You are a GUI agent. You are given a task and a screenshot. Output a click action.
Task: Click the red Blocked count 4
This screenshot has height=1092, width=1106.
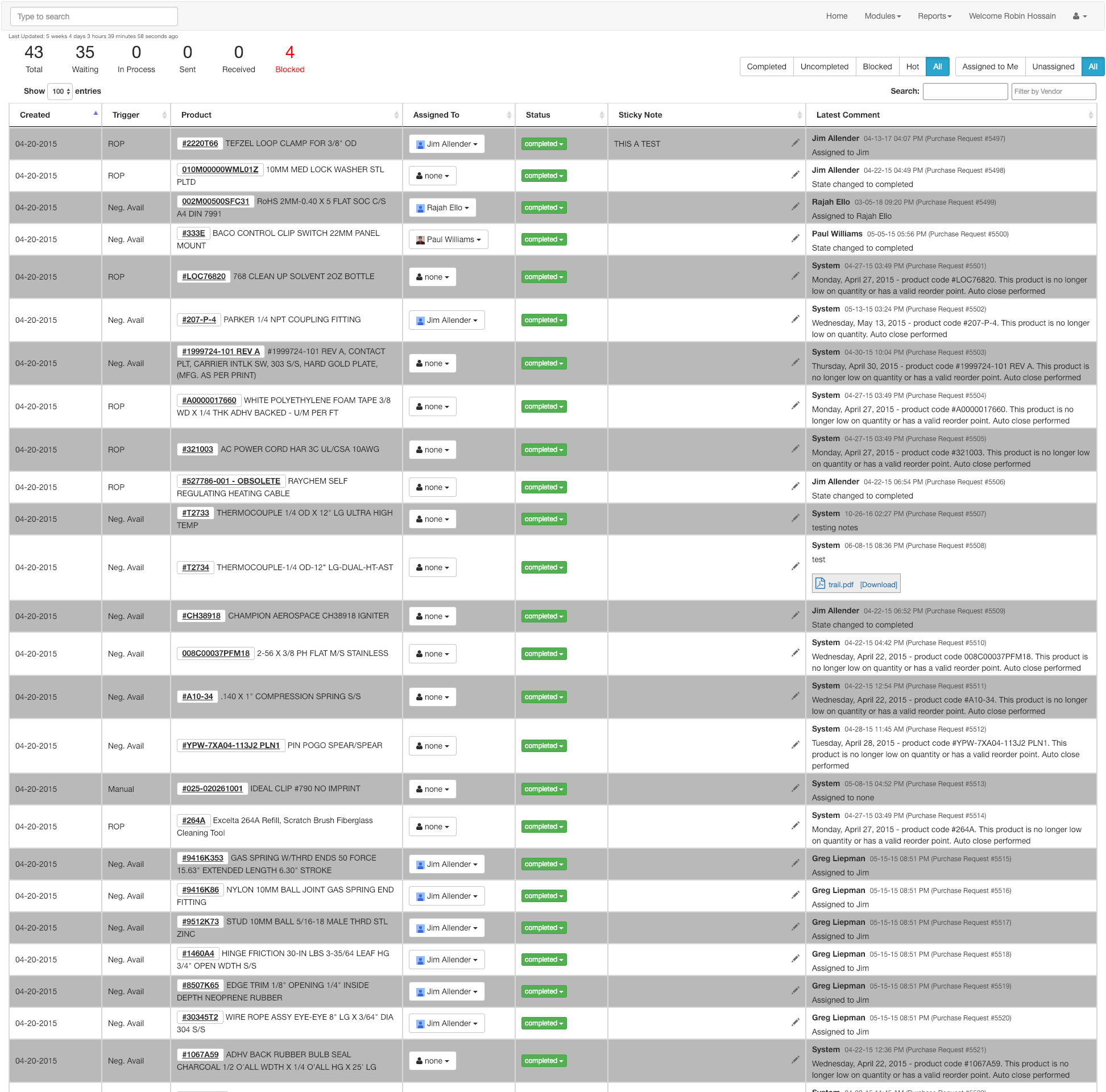point(289,53)
